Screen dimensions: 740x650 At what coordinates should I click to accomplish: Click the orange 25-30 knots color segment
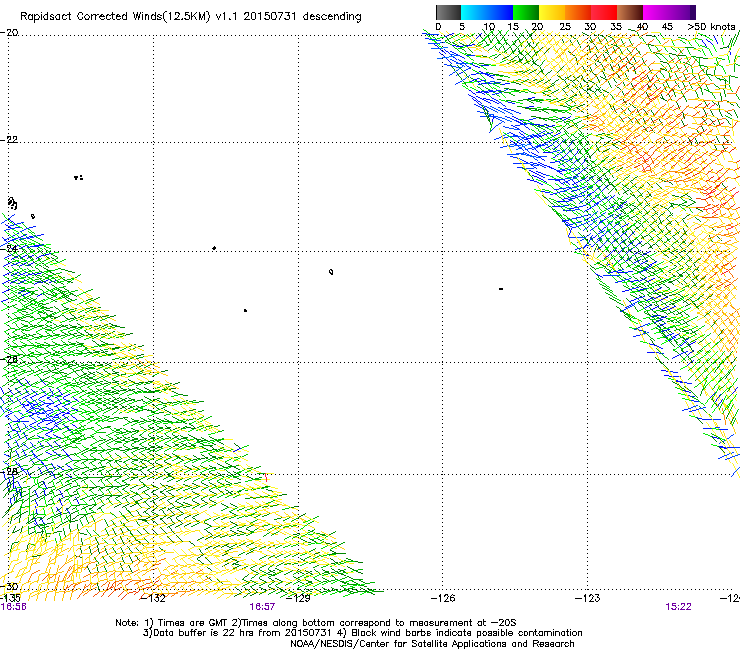578,13
